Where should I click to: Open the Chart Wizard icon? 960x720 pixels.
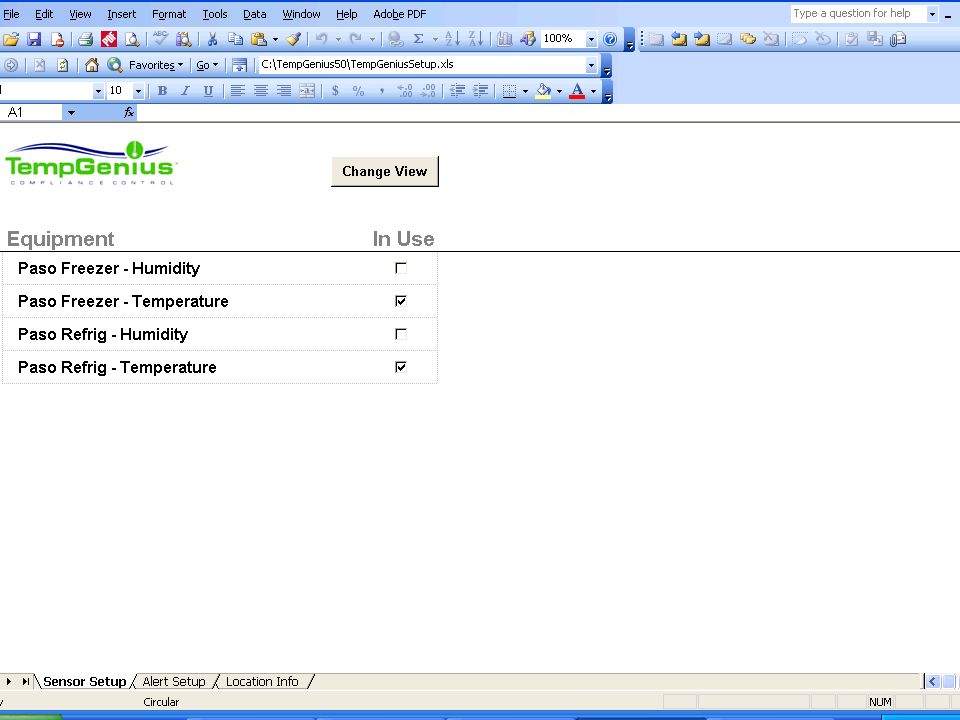click(504, 39)
